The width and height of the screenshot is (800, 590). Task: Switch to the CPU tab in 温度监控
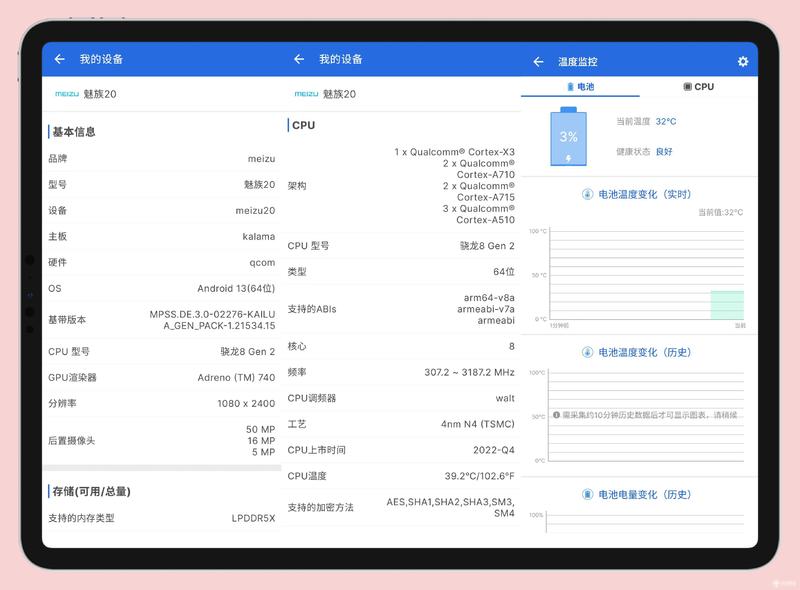pyautogui.click(x=699, y=87)
